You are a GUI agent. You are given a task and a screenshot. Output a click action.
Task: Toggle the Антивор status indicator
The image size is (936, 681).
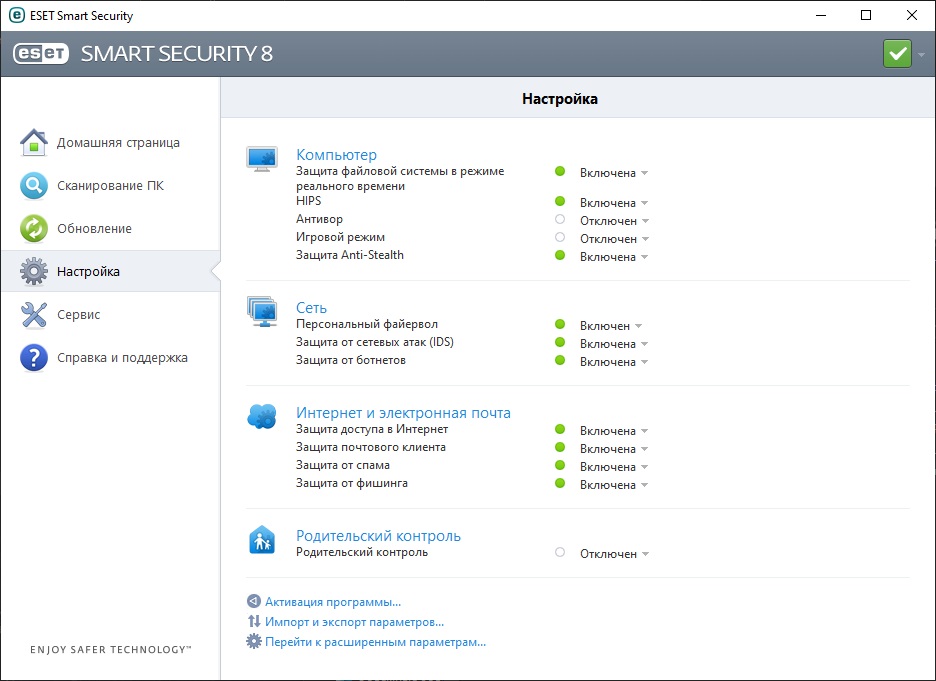coord(560,220)
